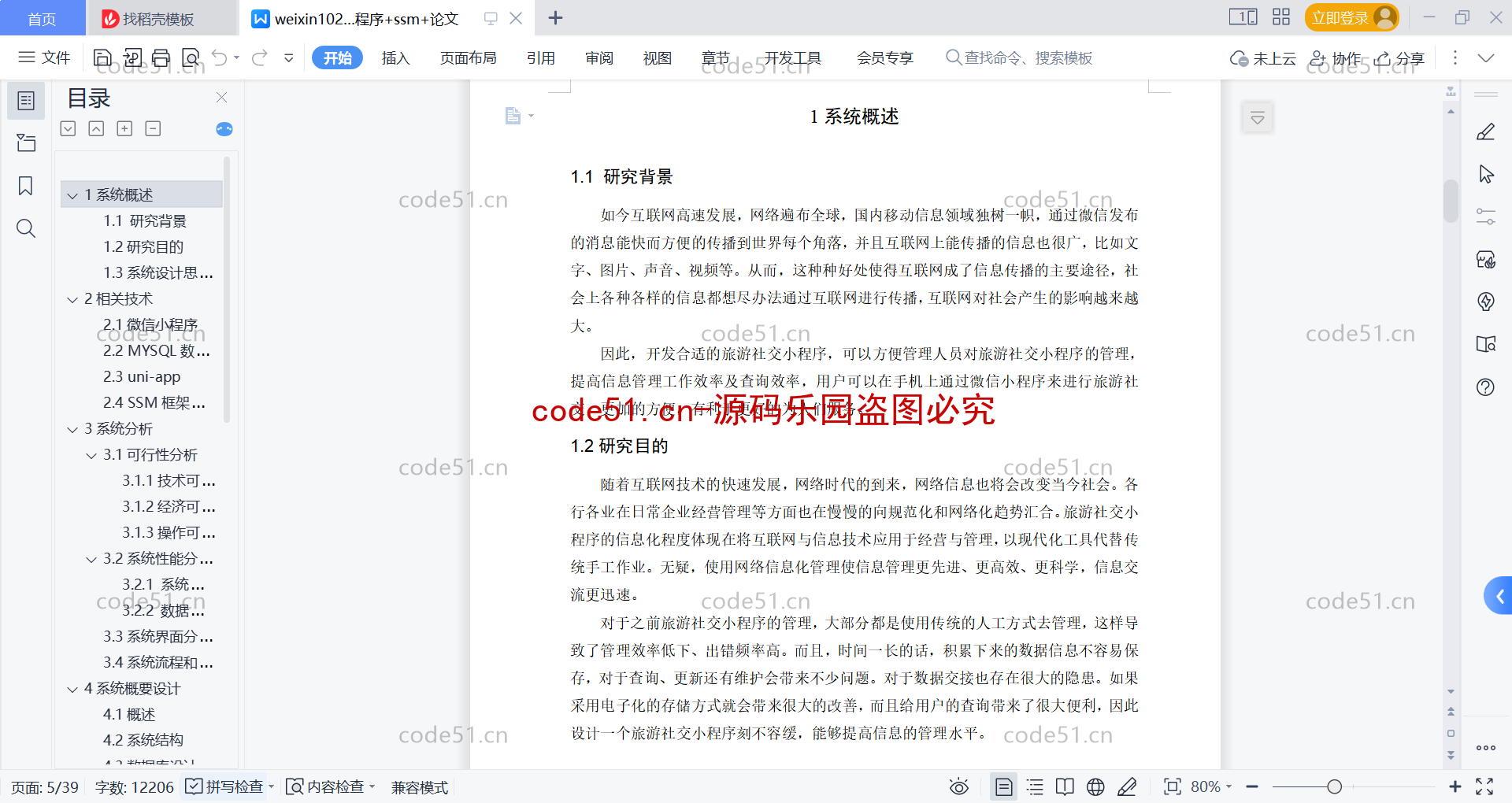The height and width of the screenshot is (803, 1512).
Task: Open the chapter navigation sidebar icon
Action: 26,142
